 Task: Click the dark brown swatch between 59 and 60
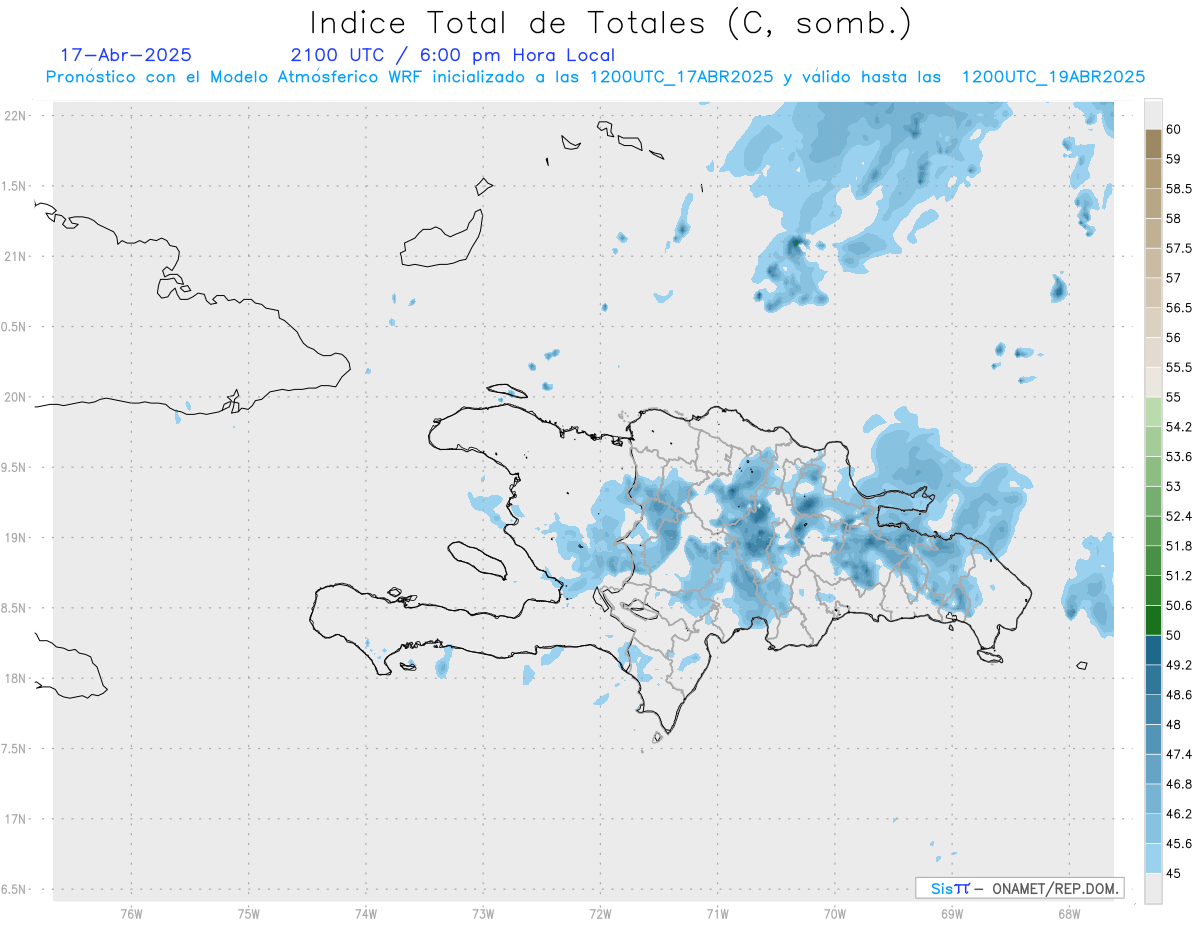pyautogui.click(x=1153, y=144)
